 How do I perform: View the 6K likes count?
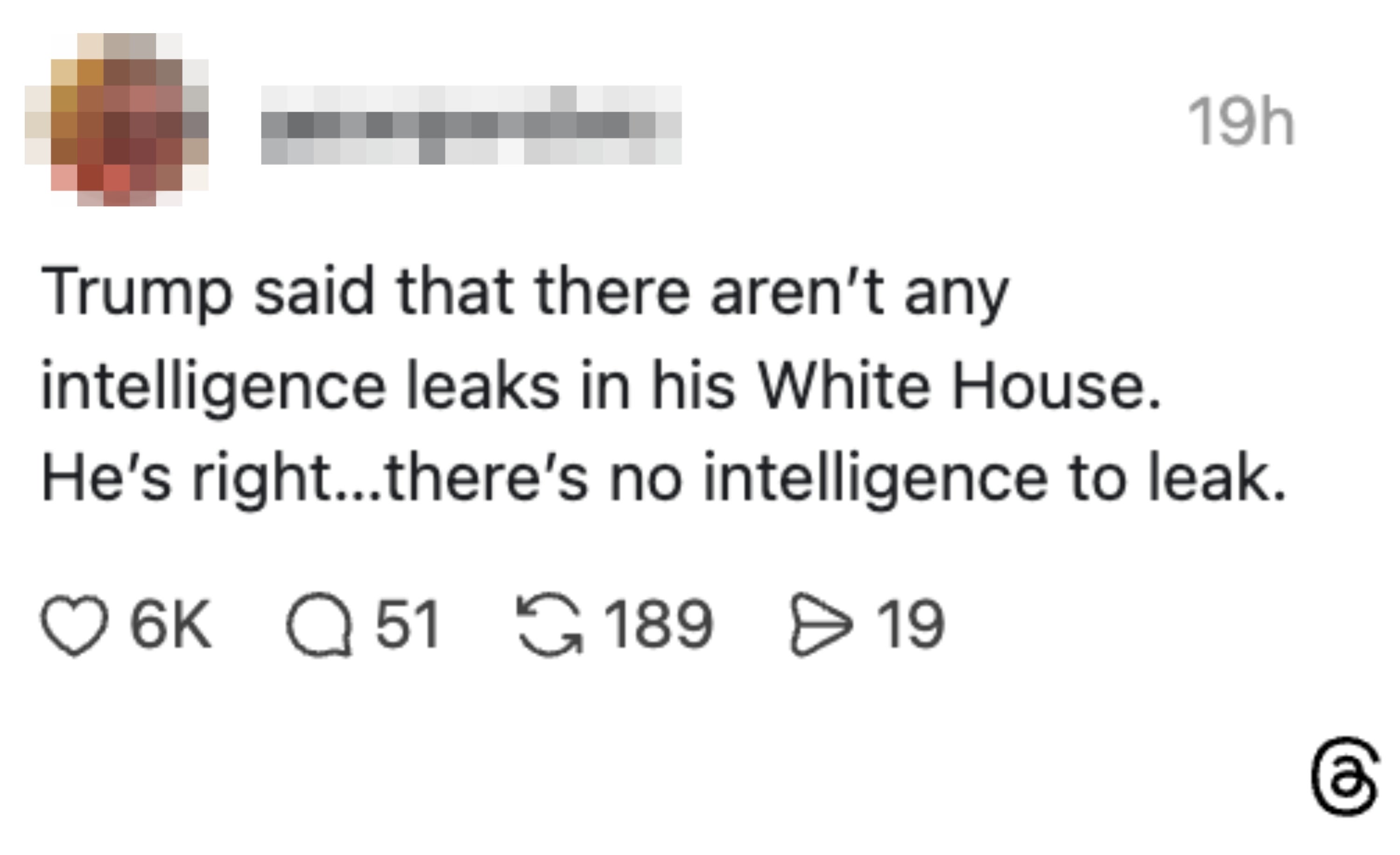(170, 624)
